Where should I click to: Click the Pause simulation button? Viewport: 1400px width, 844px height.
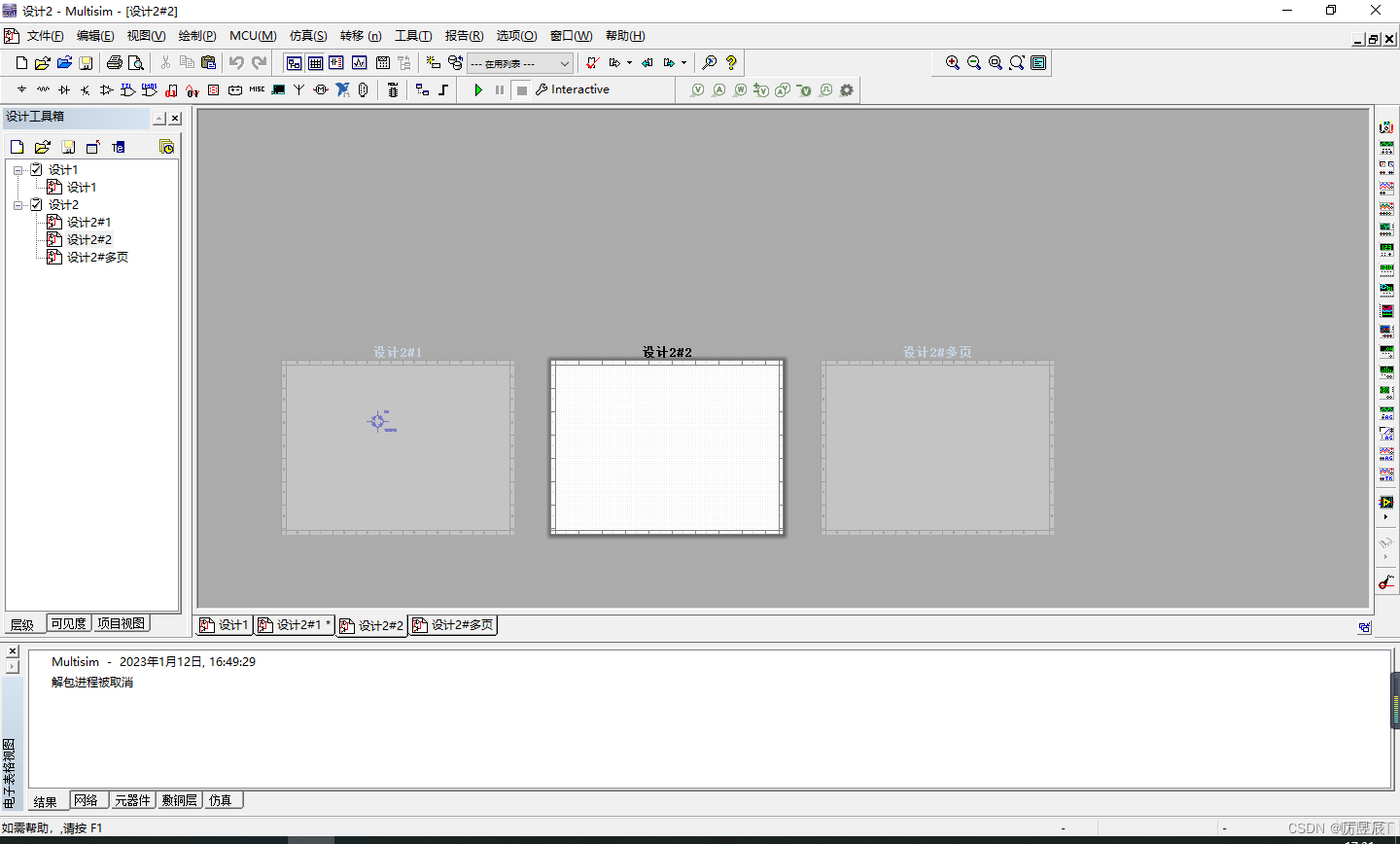pos(500,89)
